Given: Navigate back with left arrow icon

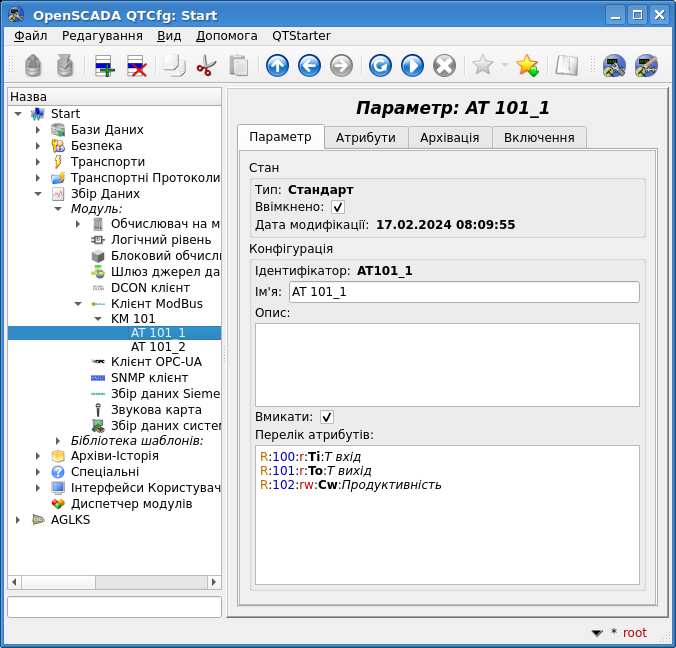Looking at the screenshot, I should pos(309,66).
